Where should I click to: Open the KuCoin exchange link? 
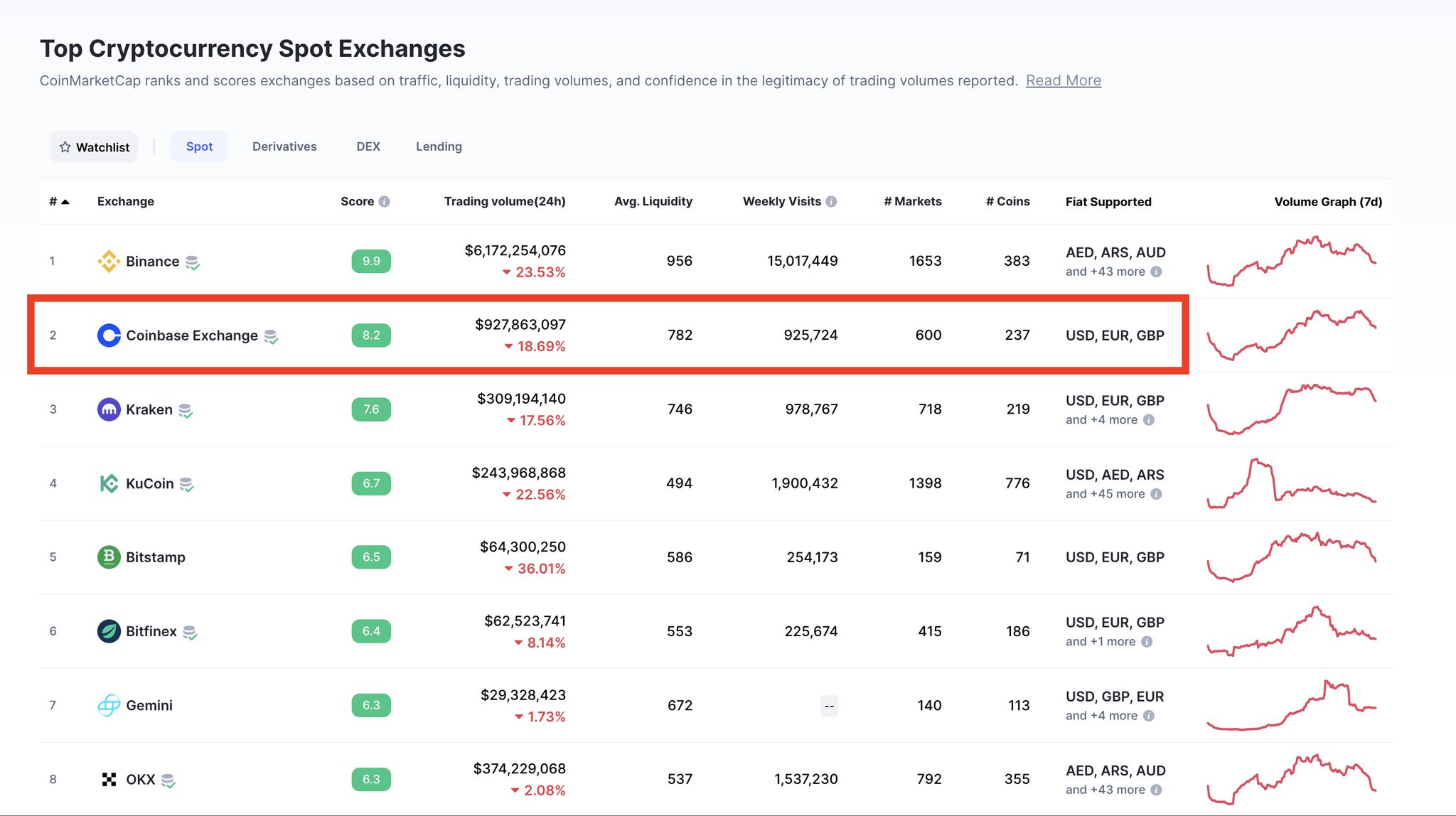[149, 483]
